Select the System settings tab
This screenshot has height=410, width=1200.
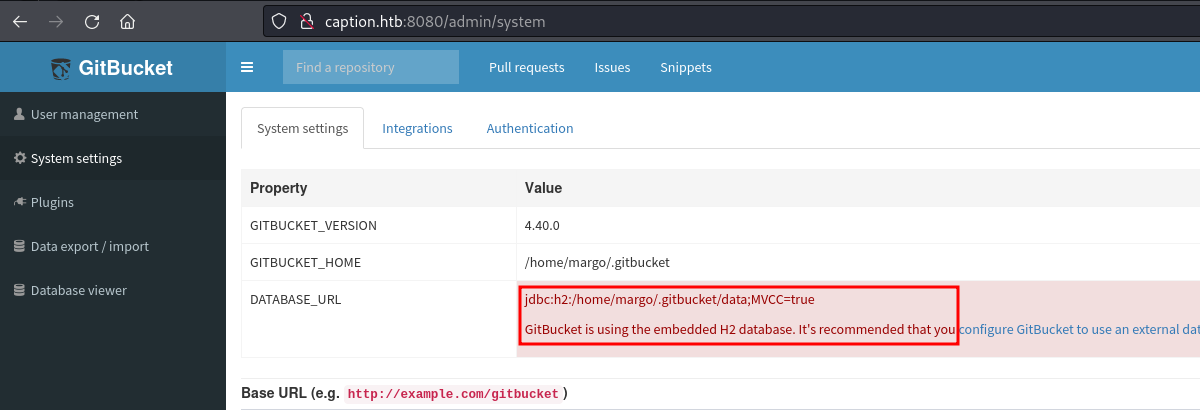(x=302, y=128)
